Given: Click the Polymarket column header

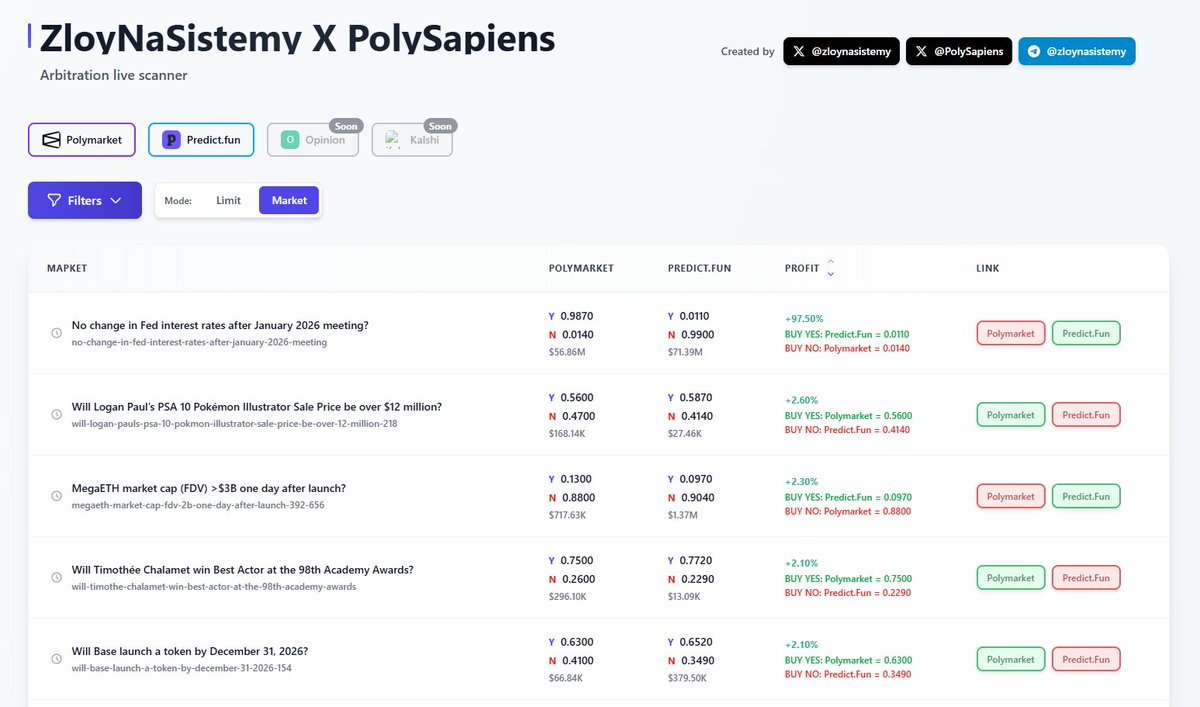Looking at the screenshot, I should [x=581, y=268].
